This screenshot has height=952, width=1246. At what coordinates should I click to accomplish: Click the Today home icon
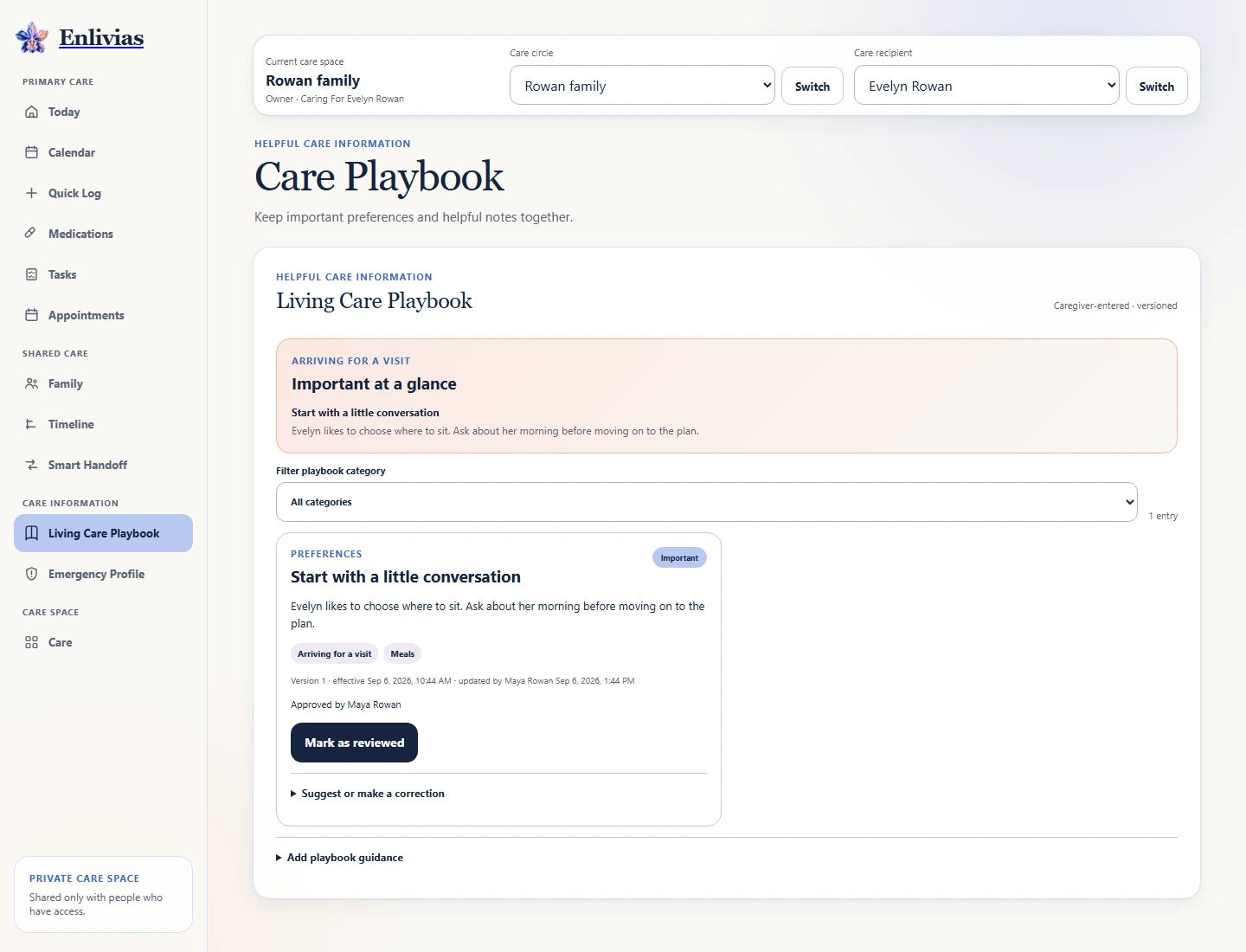(x=31, y=112)
